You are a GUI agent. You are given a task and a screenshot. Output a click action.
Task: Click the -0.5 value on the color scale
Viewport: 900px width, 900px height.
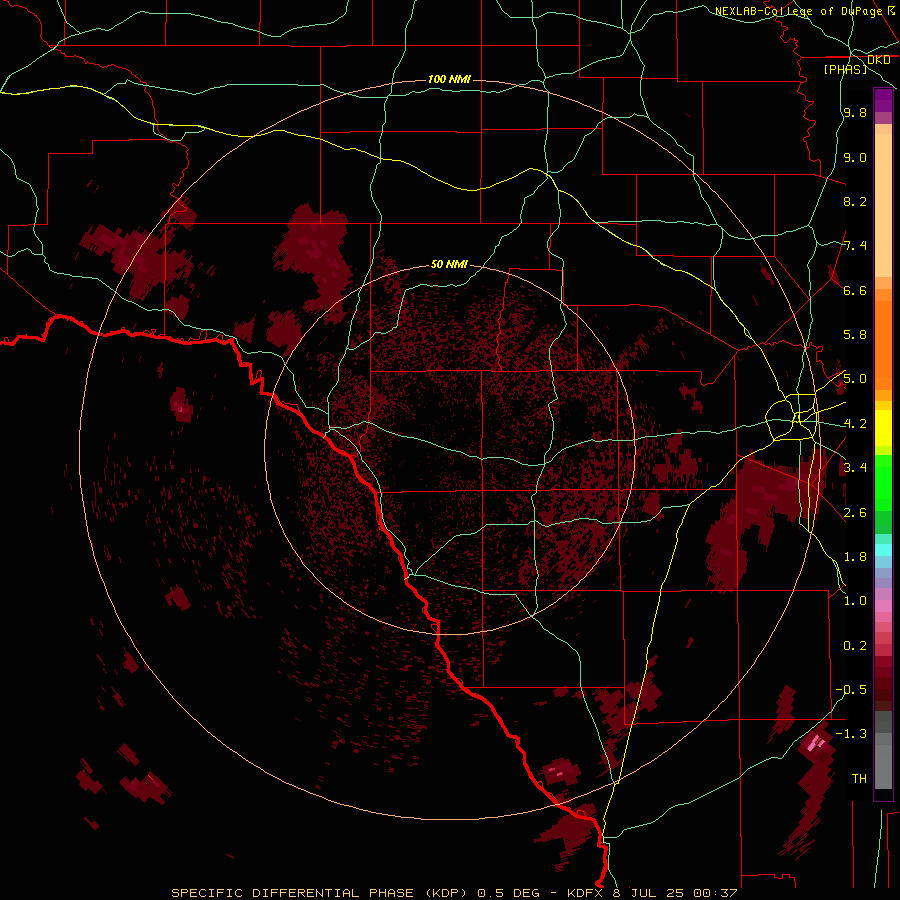[x=851, y=690]
